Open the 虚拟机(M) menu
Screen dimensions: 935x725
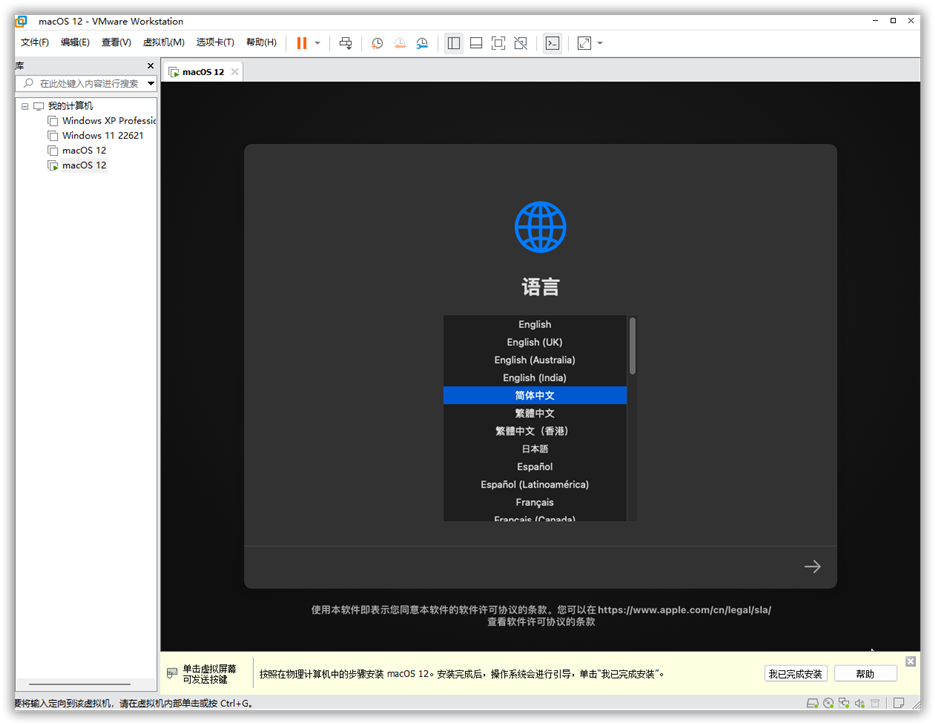tap(164, 42)
